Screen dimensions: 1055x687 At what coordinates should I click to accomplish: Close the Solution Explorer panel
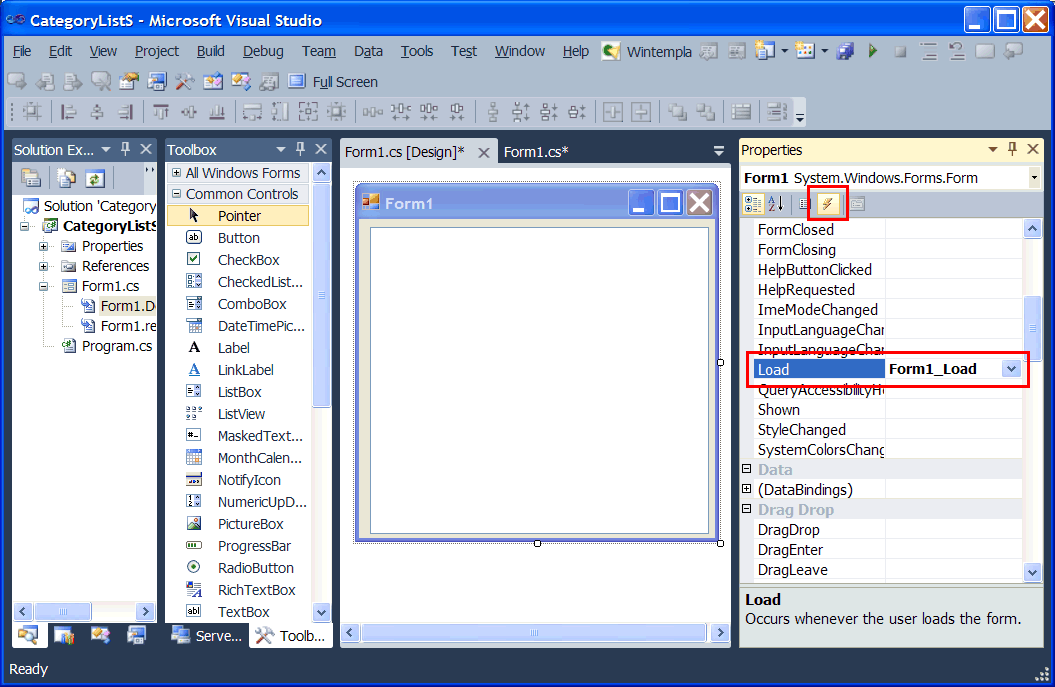coord(145,149)
